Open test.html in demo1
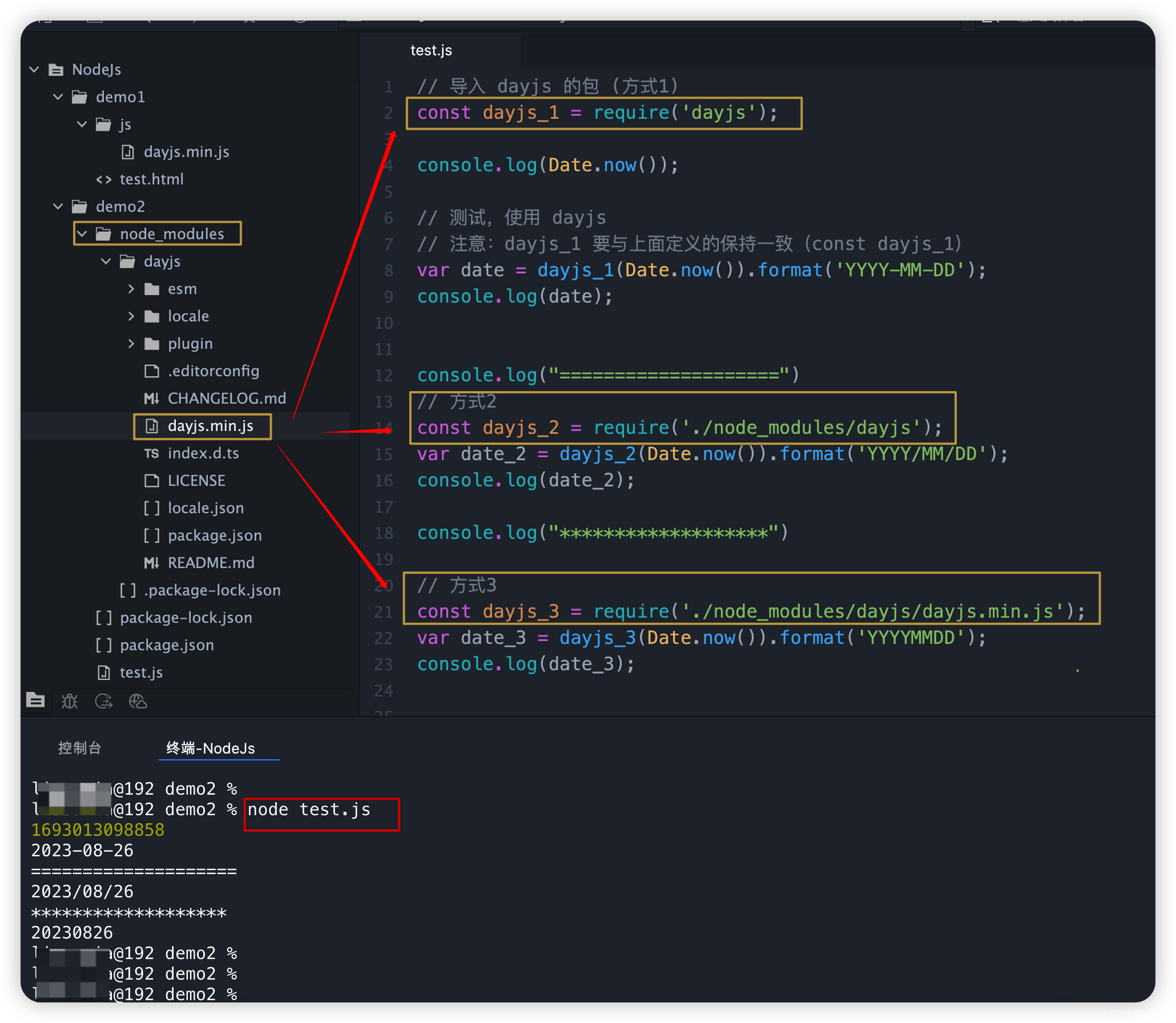This screenshot has width=1176, height=1023. pyautogui.click(x=152, y=179)
